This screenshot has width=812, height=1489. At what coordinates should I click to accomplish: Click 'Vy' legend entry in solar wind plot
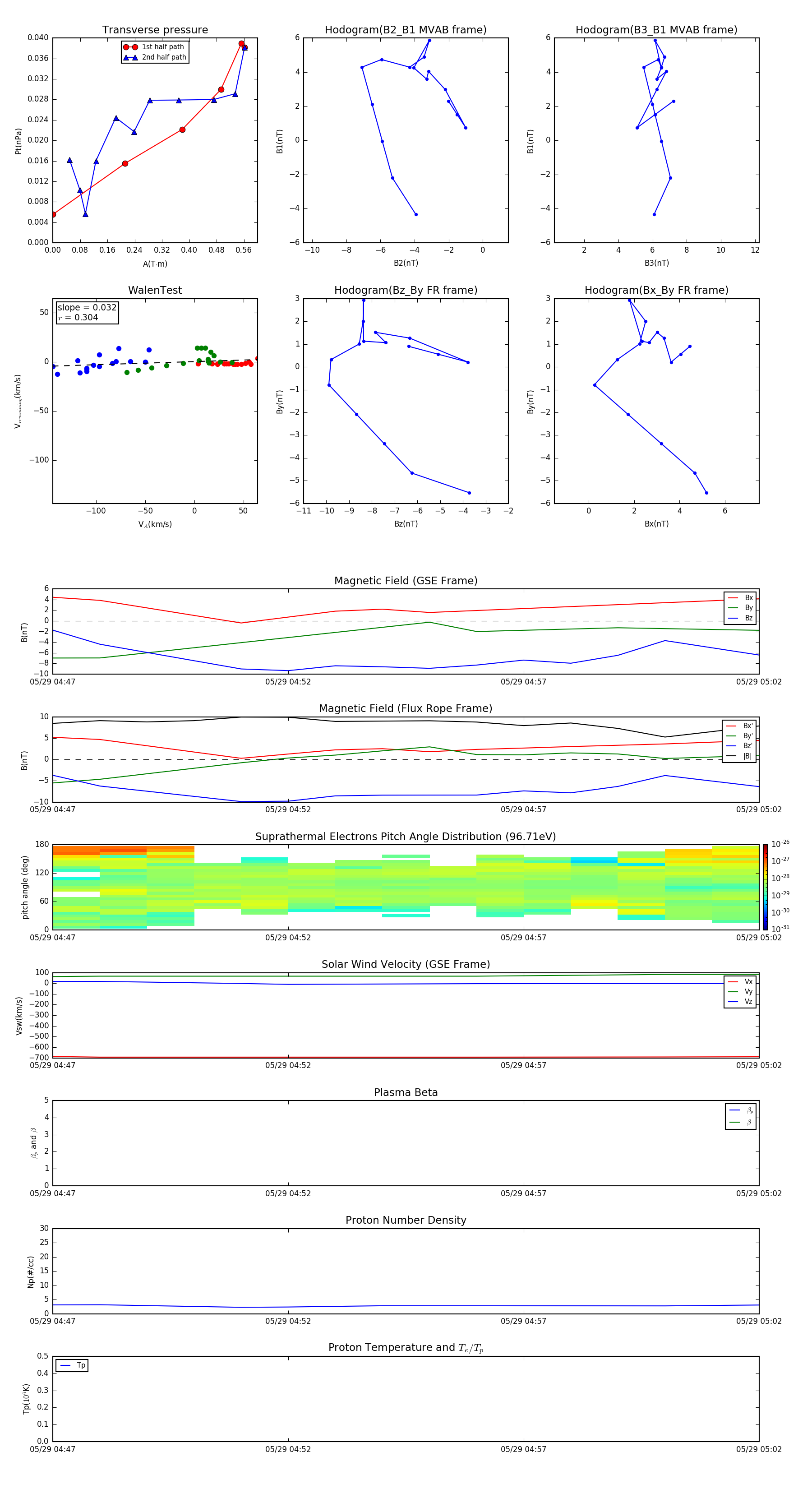[740, 991]
